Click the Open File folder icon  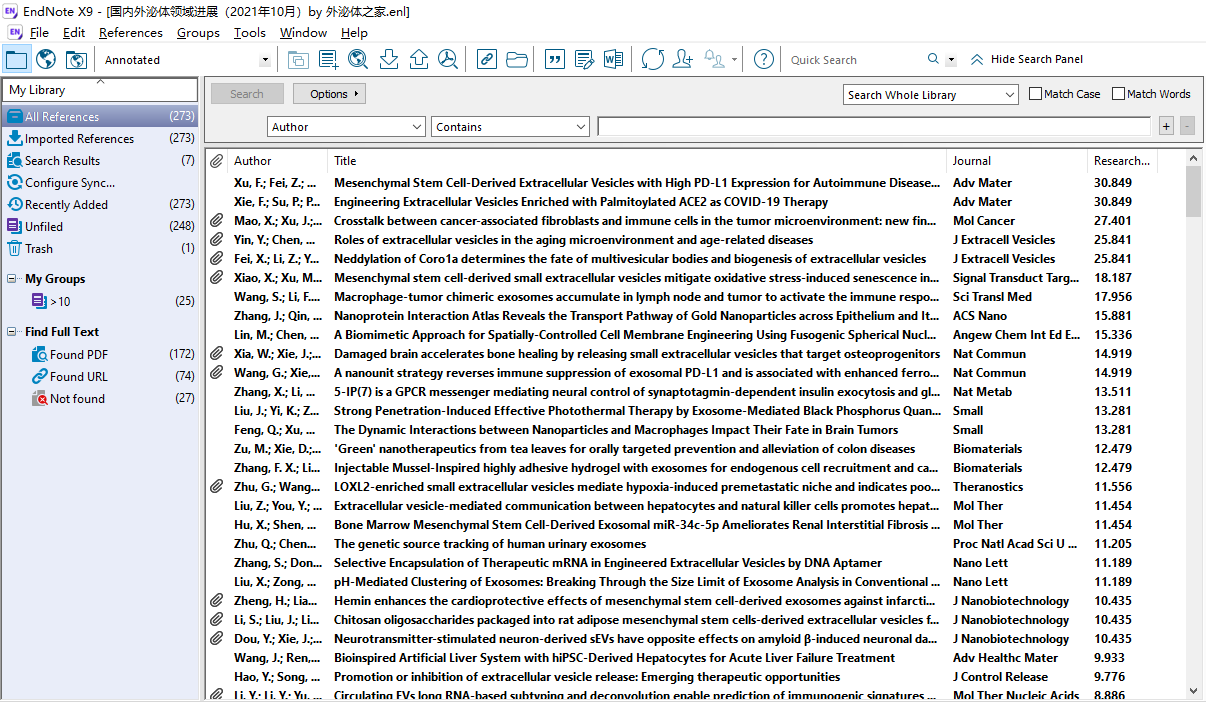(x=516, y=59)
